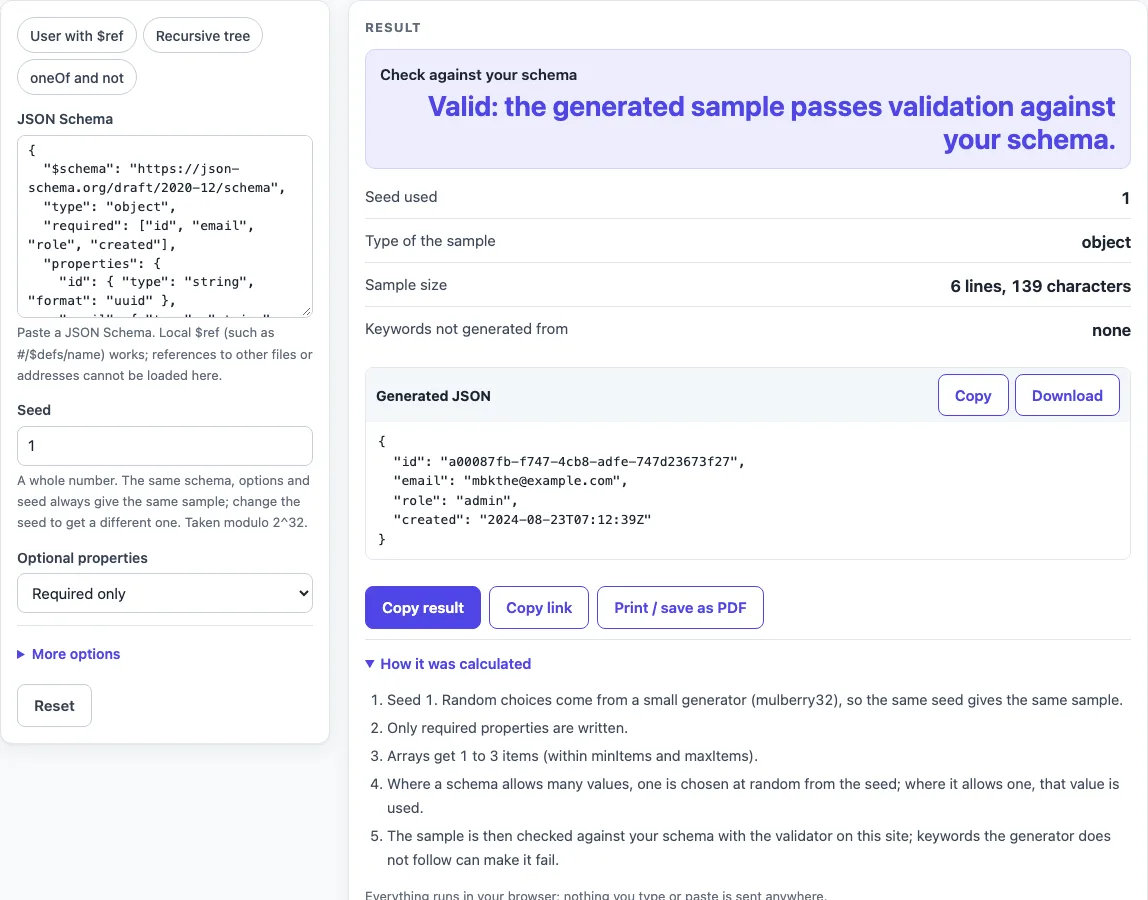Click the 'Optional properties' label

click(x=82, y=558)
